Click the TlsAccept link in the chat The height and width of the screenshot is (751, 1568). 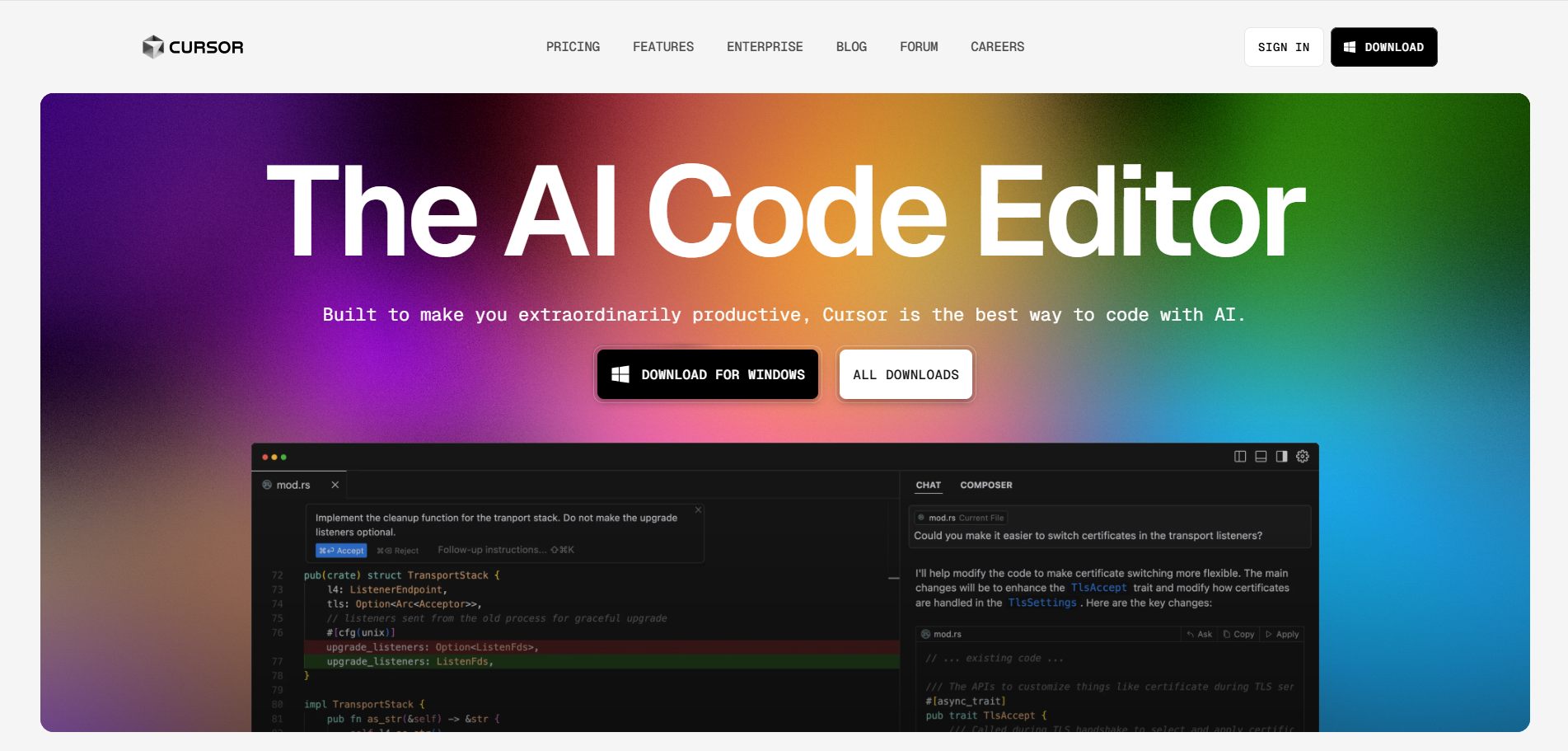tap(1098, 588)
